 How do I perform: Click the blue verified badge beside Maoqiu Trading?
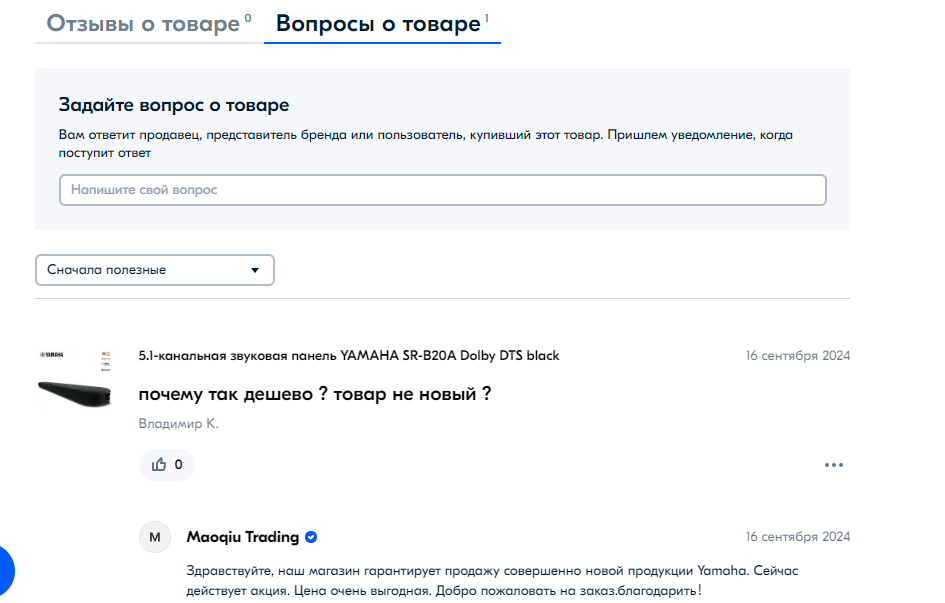pos(311,537)
